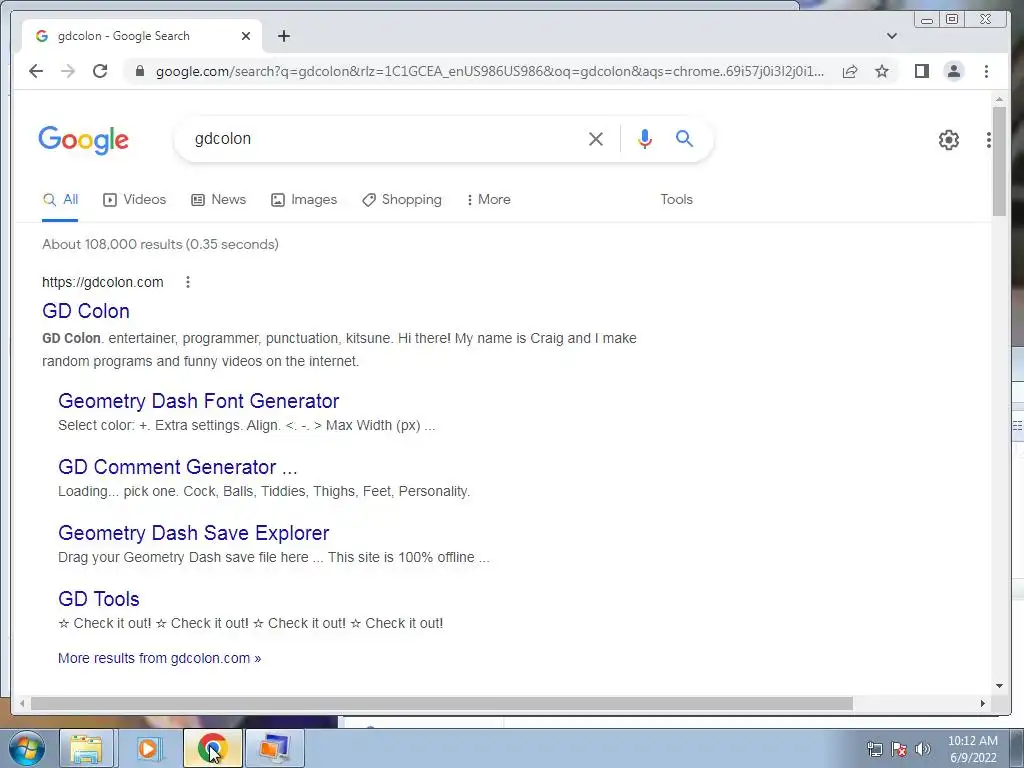Click the scrollbar up arrow

pos(999,99)
